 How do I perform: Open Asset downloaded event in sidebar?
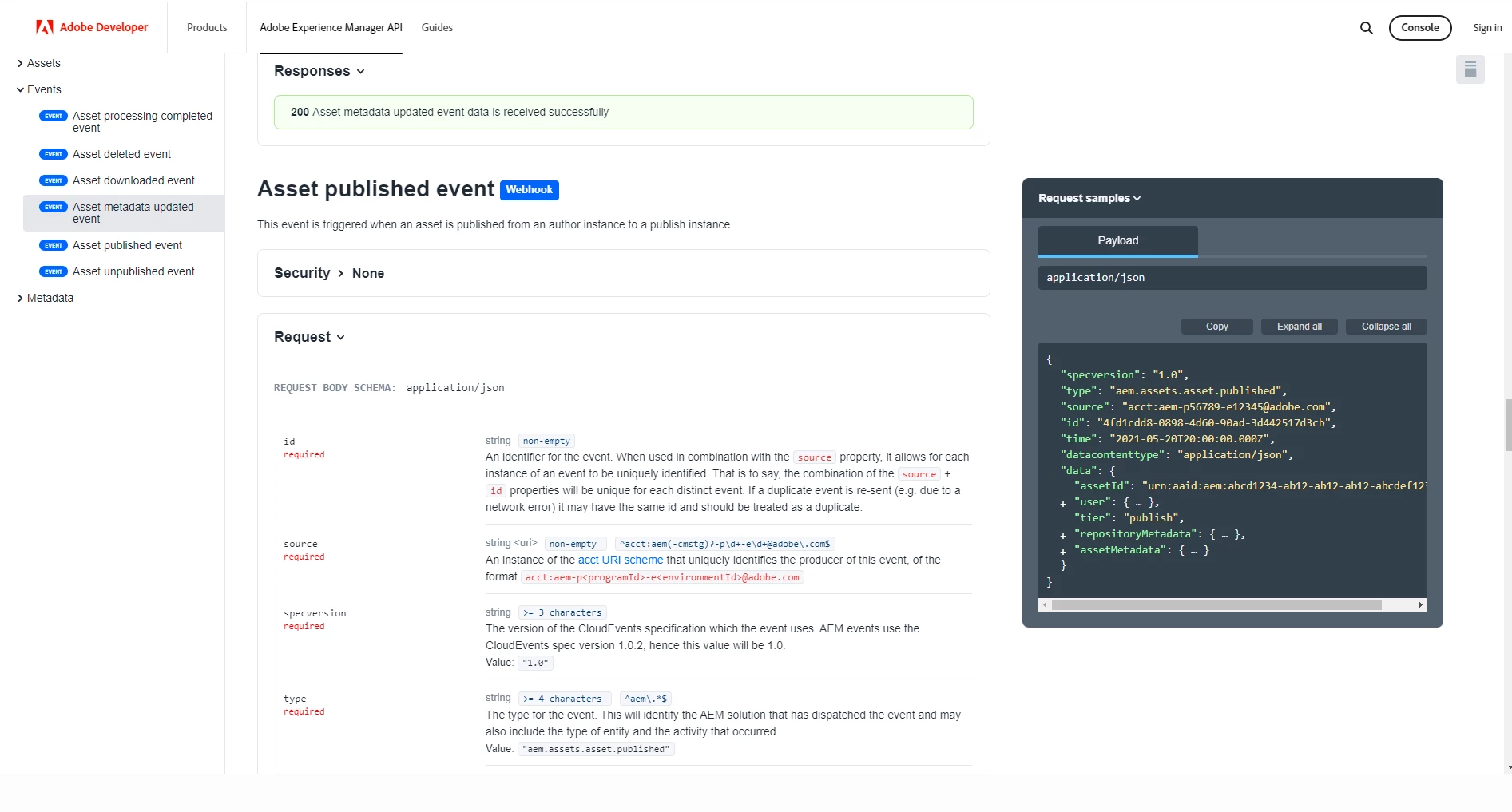point(133,180)
